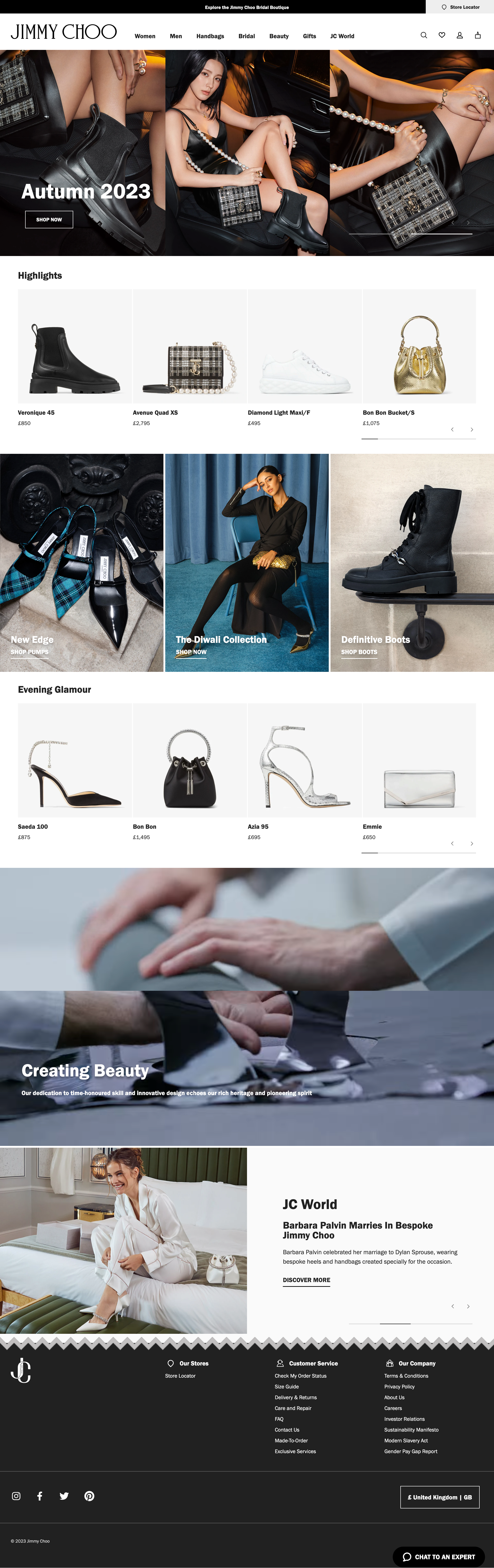Open the Women menu
This screenshot has width=494, height=1568.
pyautogui.click(x=145, y=36)
